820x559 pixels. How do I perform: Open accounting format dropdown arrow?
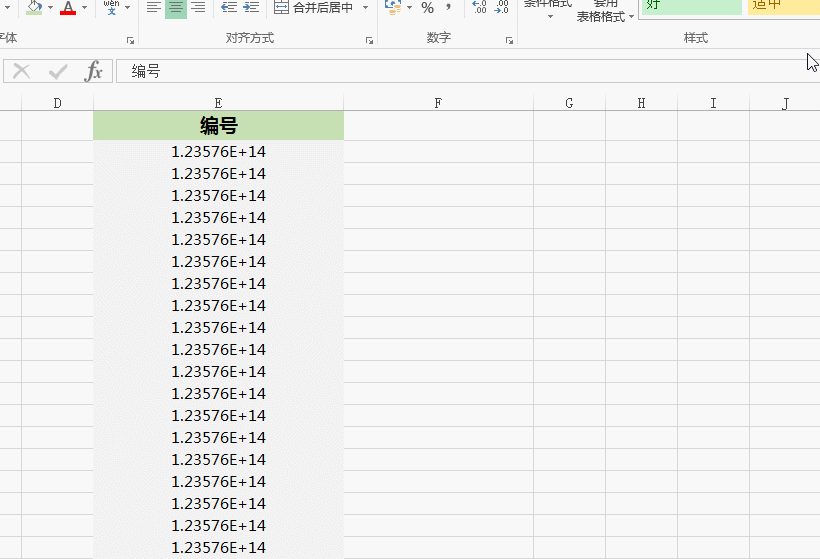coord(409,7)
